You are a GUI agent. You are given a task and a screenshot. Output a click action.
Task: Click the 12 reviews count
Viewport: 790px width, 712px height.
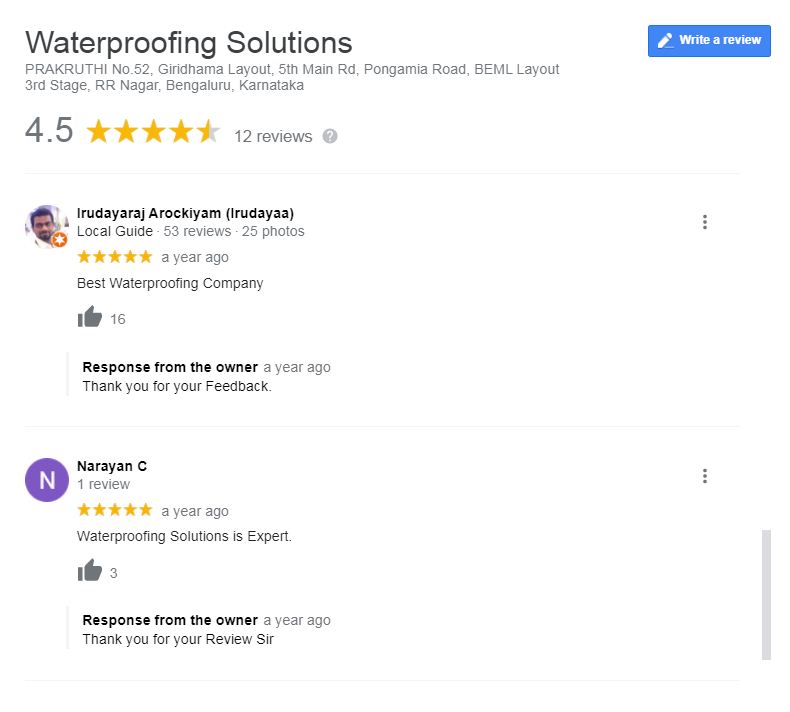tap(273, 137)
